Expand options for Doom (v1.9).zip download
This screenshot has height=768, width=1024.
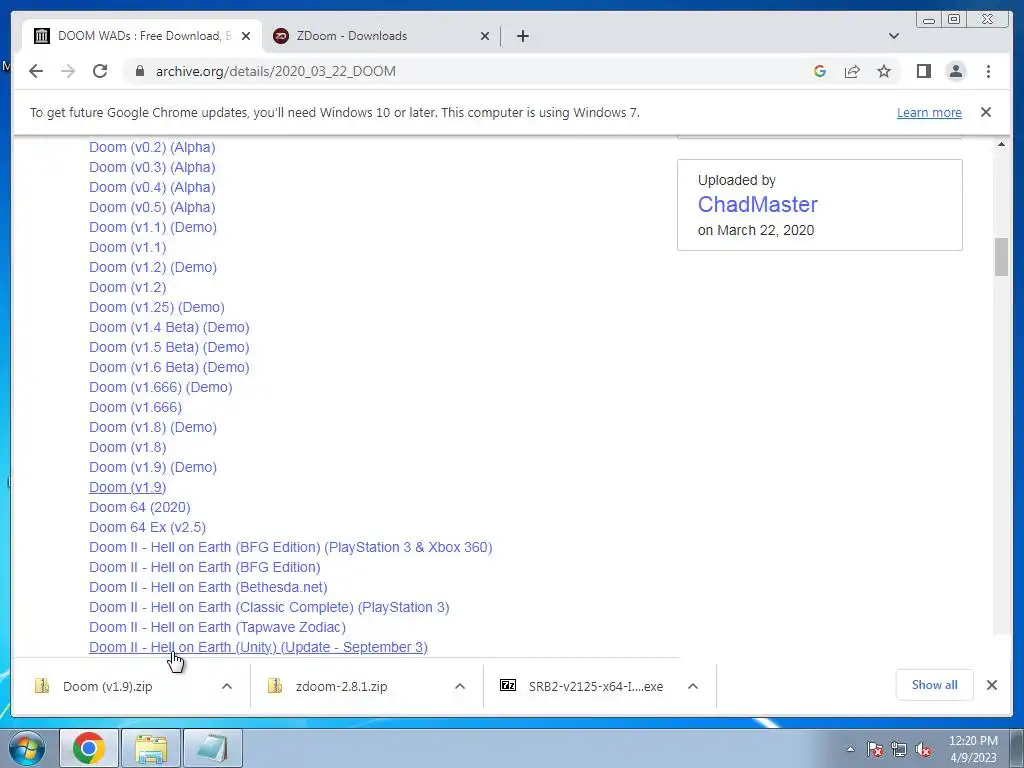coord(227,686)
